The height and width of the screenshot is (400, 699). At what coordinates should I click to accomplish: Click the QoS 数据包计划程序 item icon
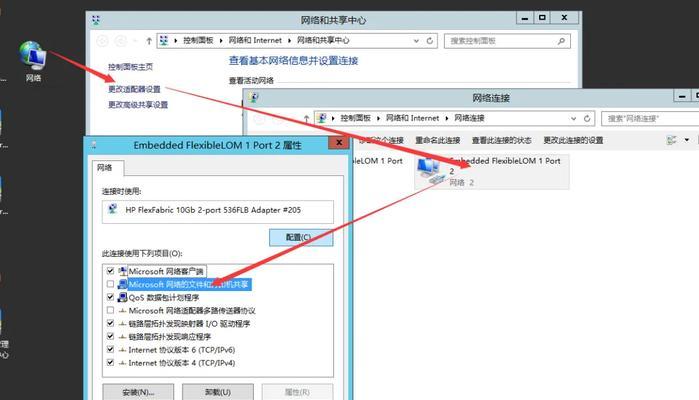[x=123, y=297]
